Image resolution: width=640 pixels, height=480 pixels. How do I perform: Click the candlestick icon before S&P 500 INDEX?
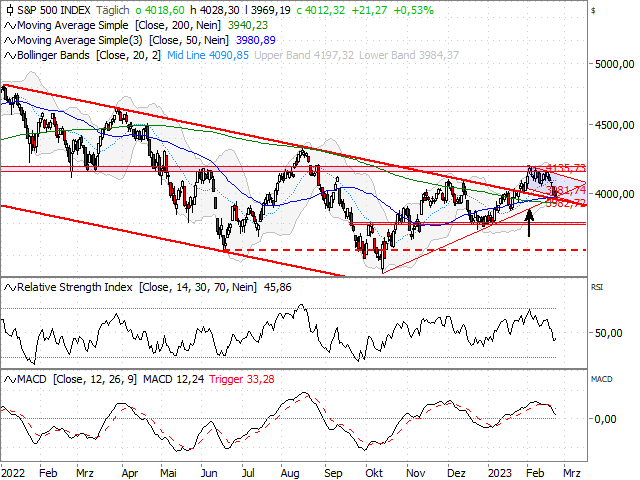coord(9,10)
